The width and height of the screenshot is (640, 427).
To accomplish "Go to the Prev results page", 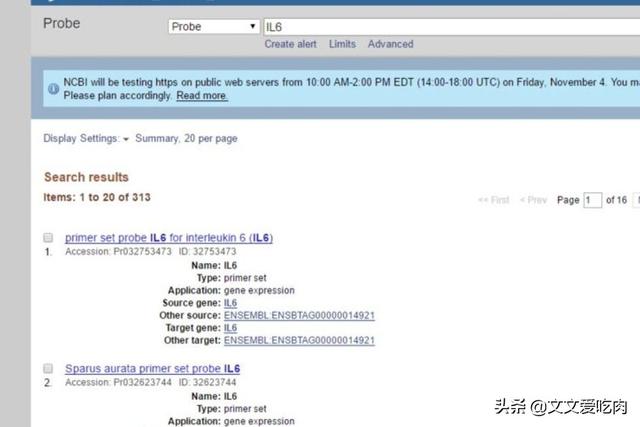I will click(x=533, y=200).
